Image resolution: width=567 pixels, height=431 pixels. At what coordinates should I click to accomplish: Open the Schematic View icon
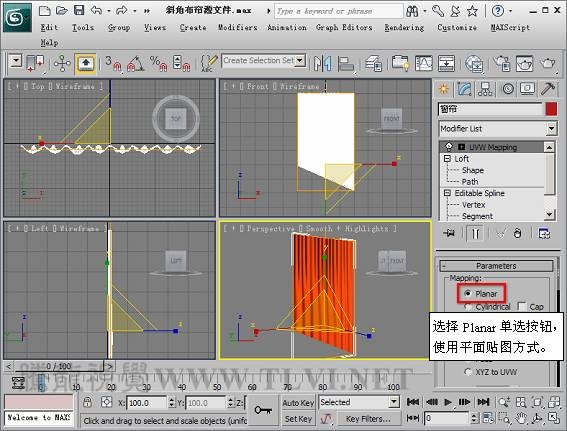click(447, 64)
